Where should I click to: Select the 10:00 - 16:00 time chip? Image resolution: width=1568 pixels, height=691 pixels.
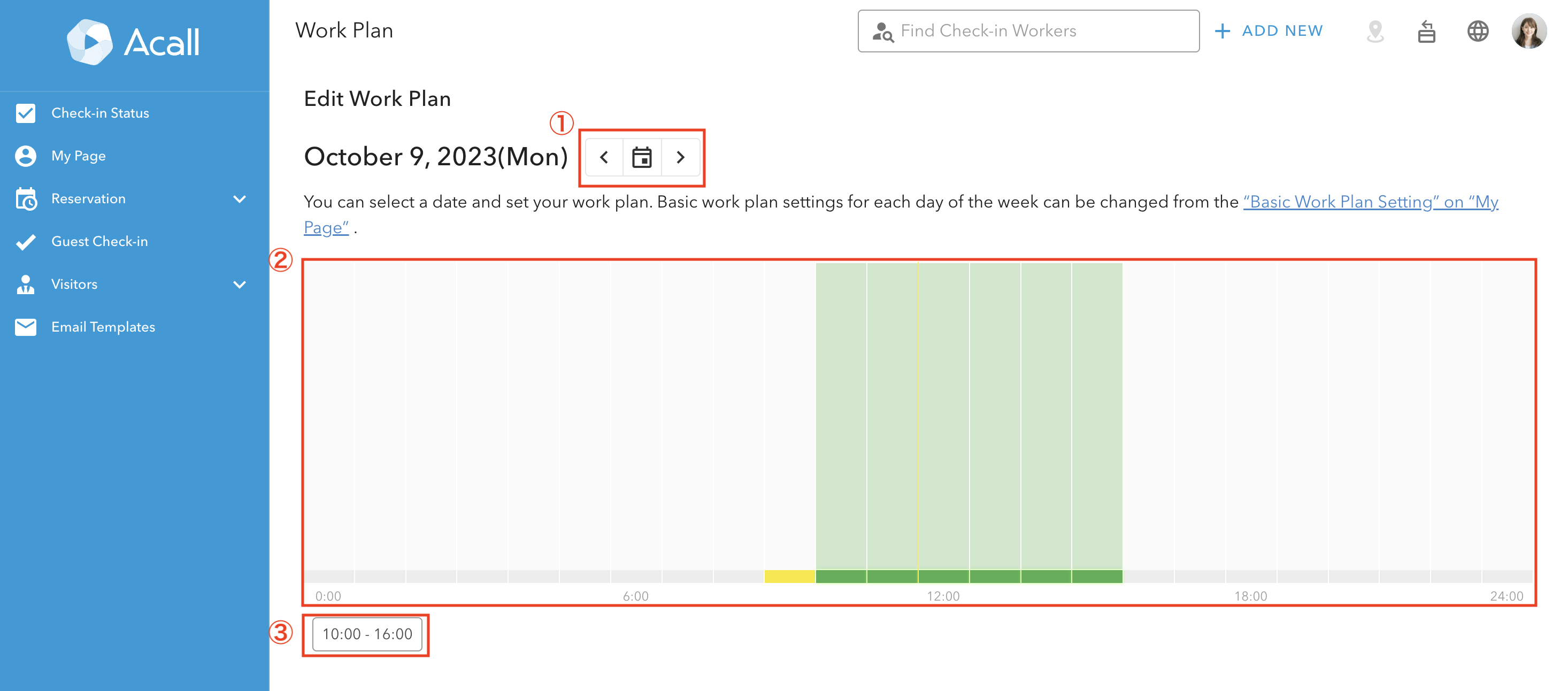click(367, 634)
